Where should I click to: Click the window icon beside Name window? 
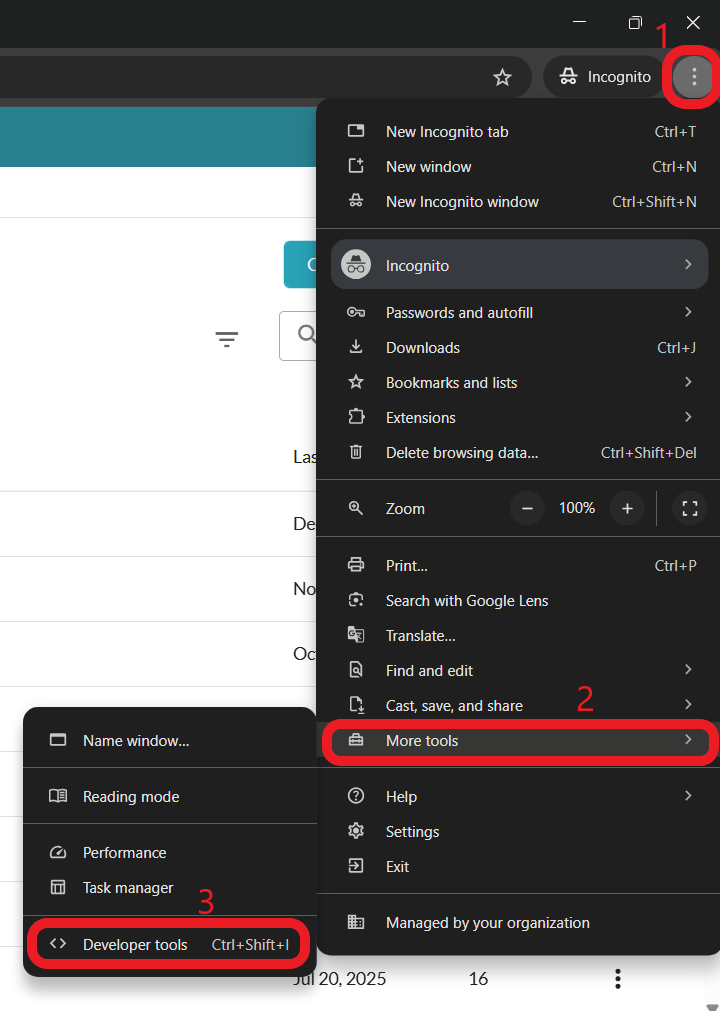(x=58, y=740)
